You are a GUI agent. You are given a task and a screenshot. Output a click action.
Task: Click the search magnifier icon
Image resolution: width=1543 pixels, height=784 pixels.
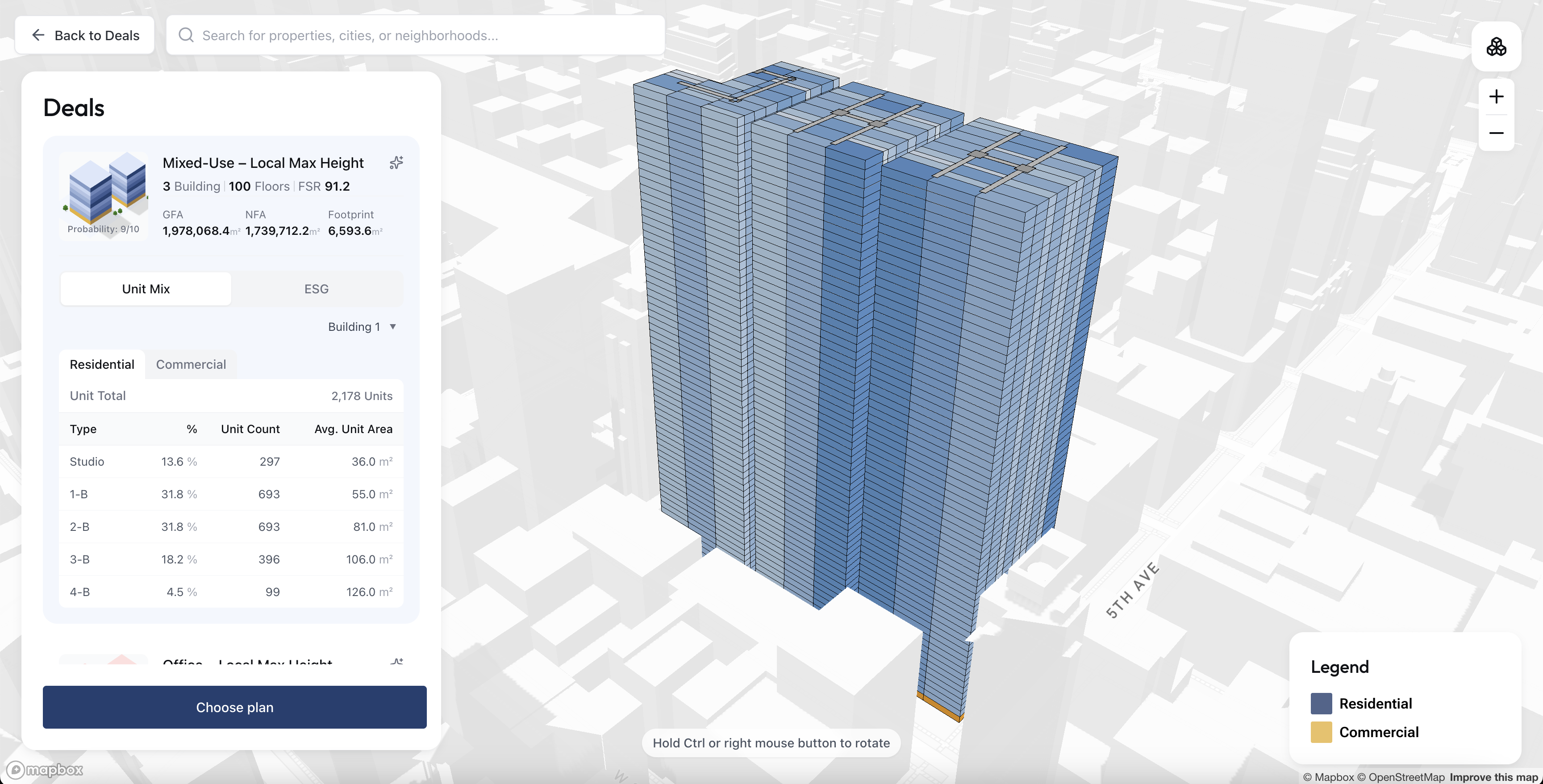point(186,35)
